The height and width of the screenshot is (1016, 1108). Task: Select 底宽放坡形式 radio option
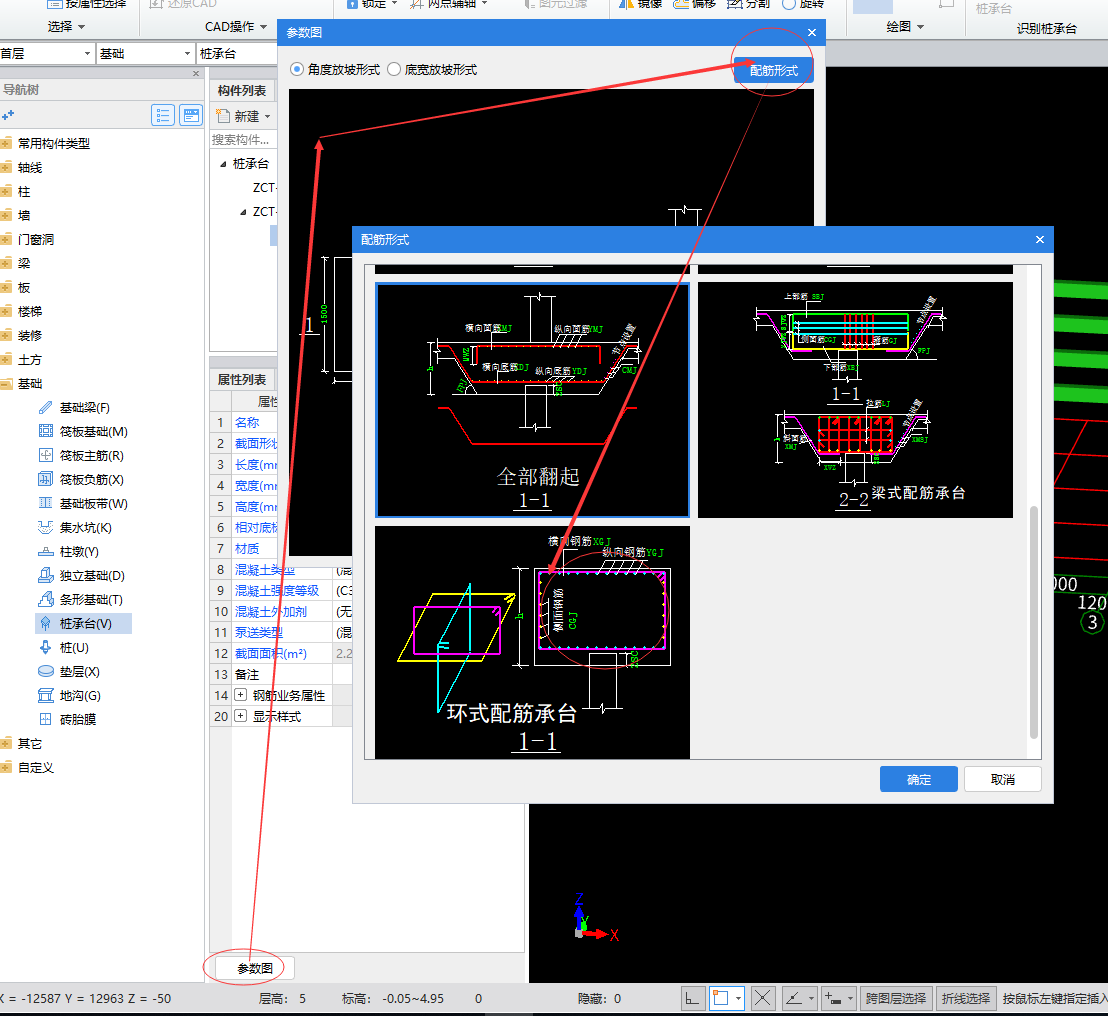tap(394, 69)
